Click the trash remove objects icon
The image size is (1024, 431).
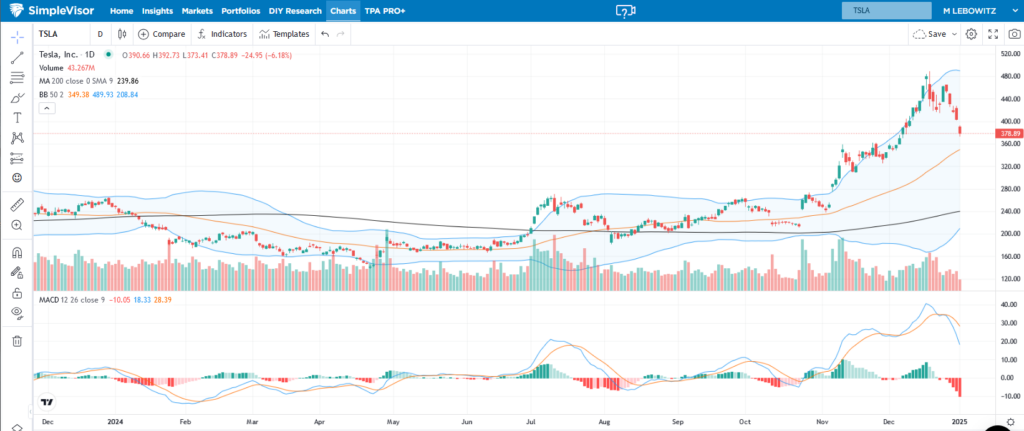[18, 340]
